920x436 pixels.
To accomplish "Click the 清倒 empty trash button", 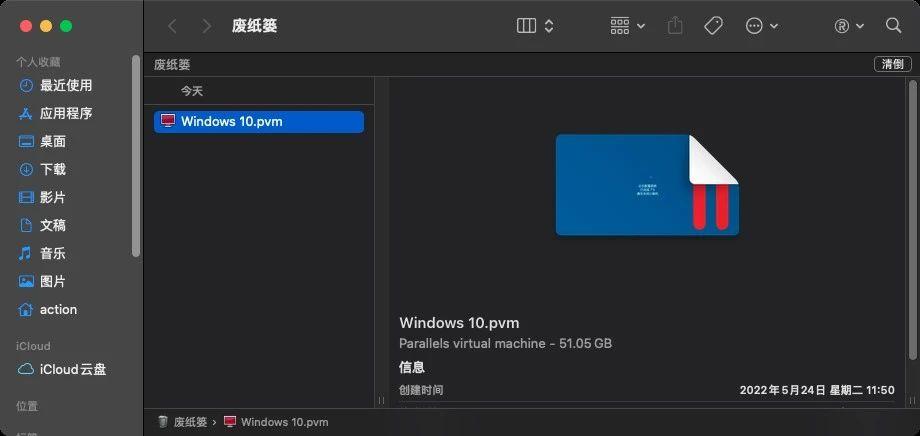I will click(x=892, y=65).
